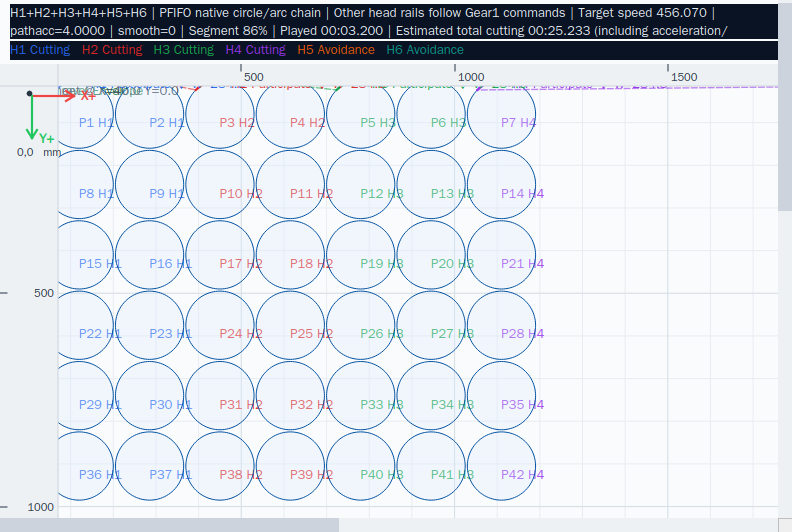Select part P39 H2 circle

tap(290, 466)
